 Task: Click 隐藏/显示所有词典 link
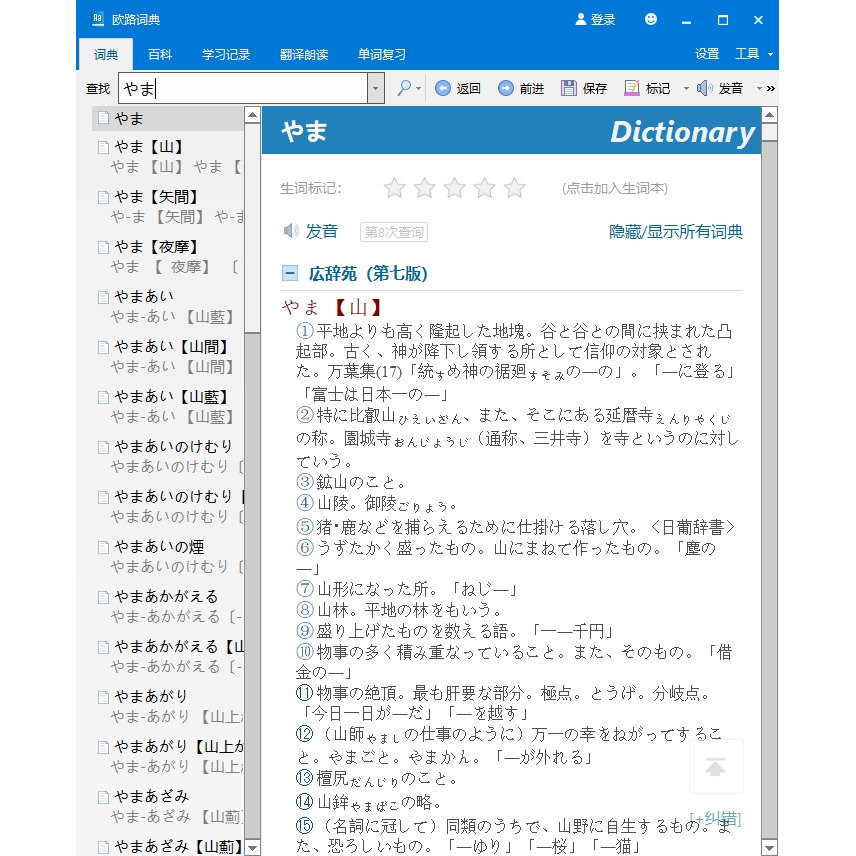[676, 231]
